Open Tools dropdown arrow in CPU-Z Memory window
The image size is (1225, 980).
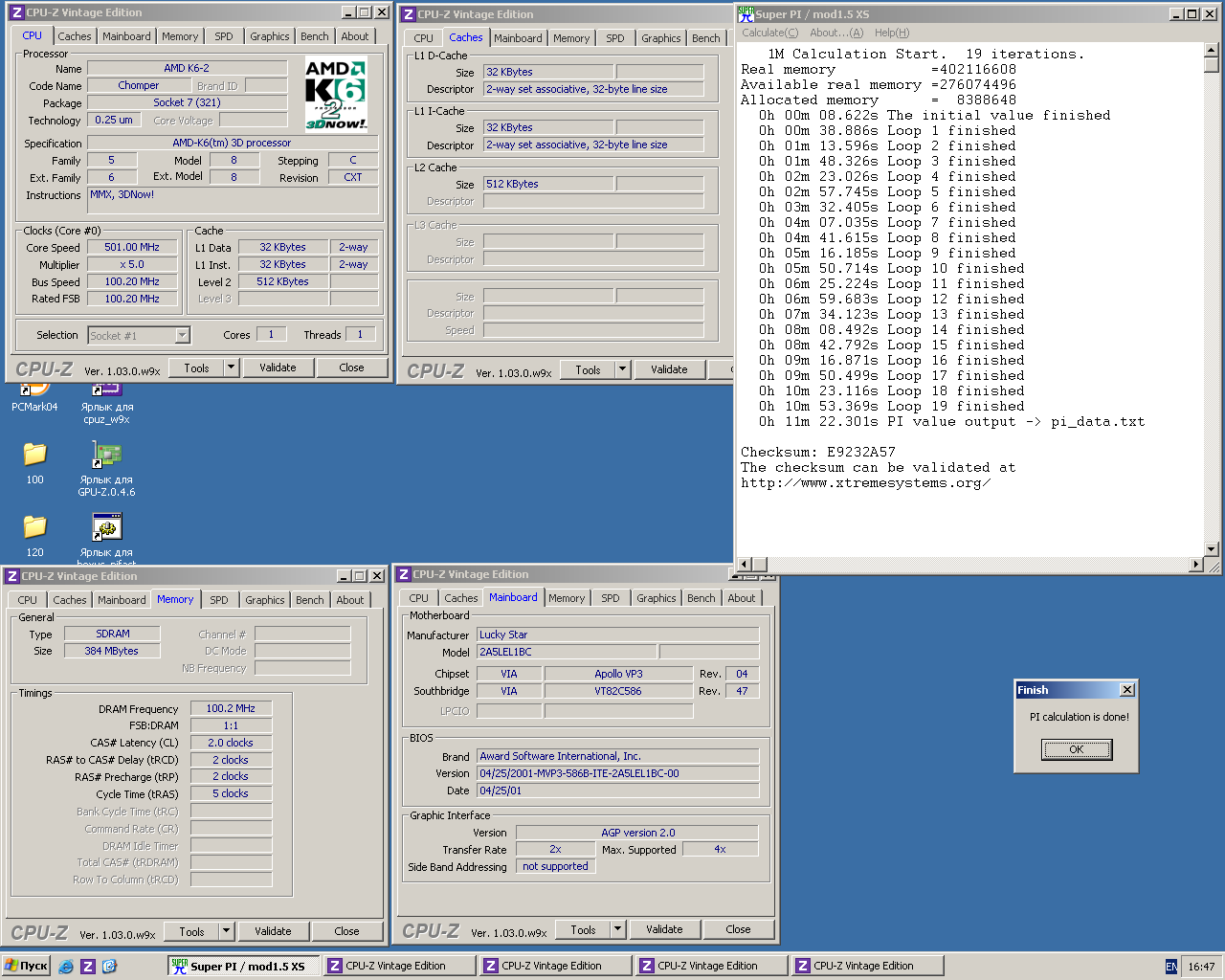click(x=226, y=931)
